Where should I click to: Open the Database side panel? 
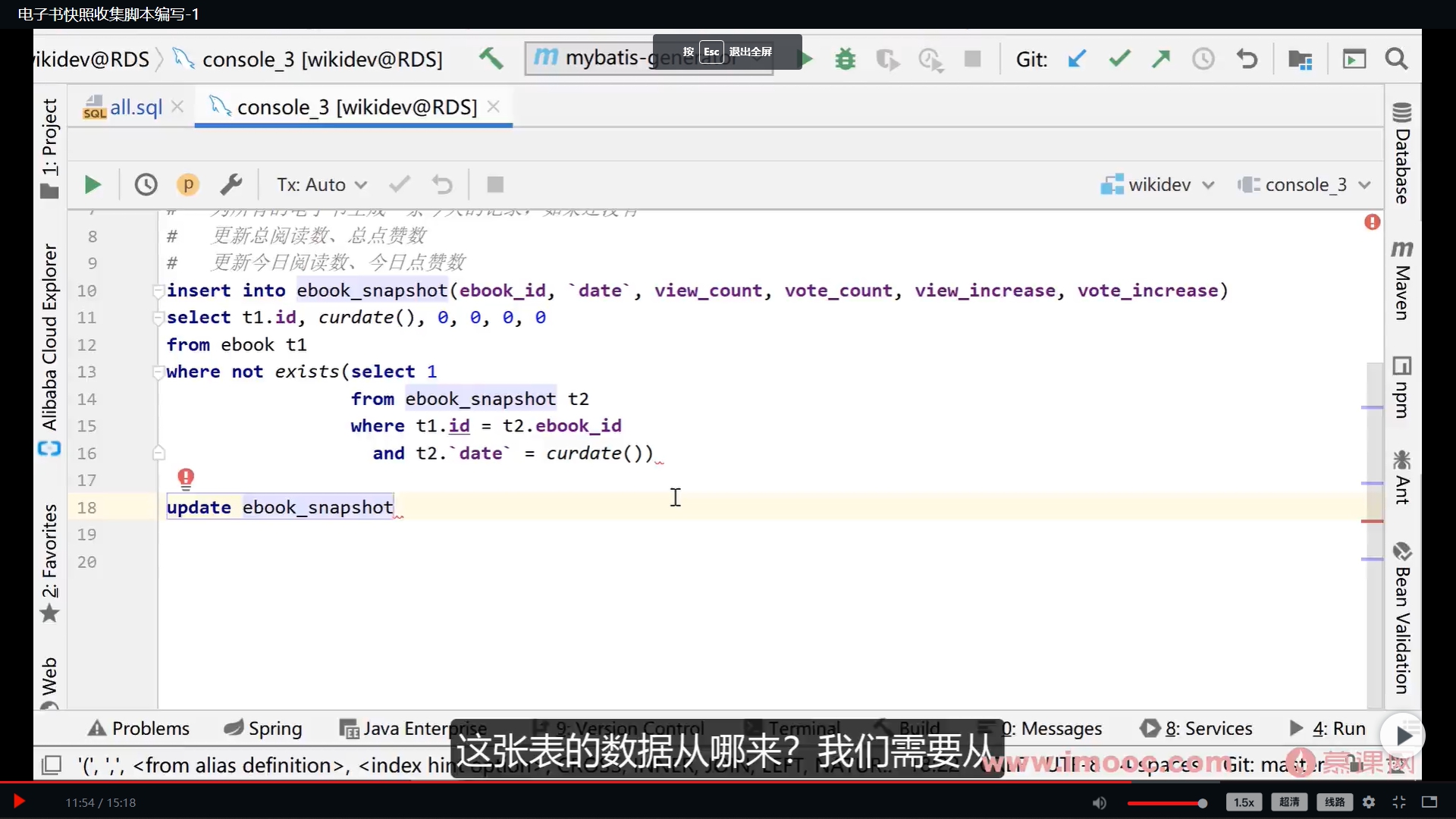[x=1401, y=154]
